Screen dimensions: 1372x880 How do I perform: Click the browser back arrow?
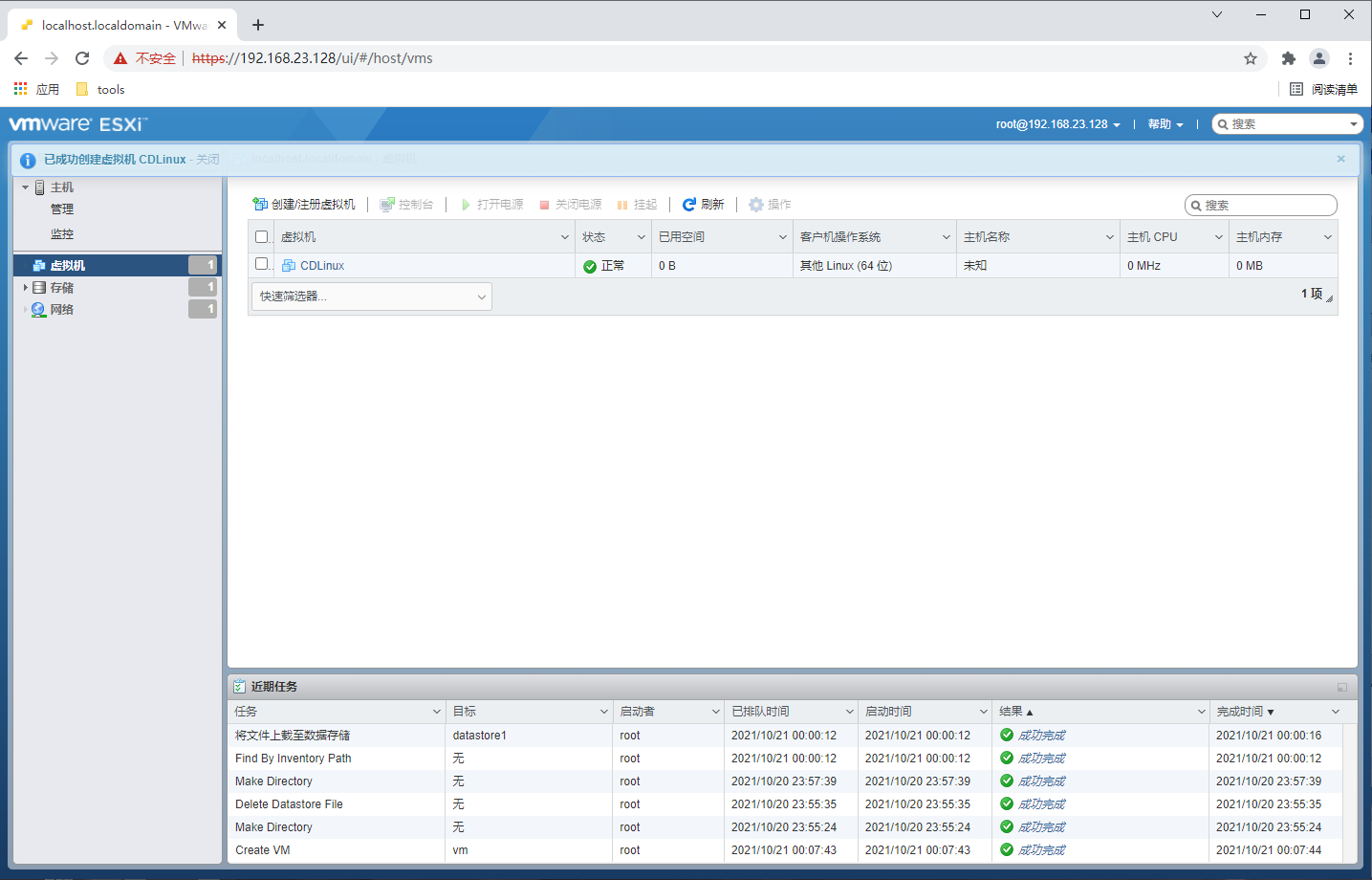coord(21,58)
